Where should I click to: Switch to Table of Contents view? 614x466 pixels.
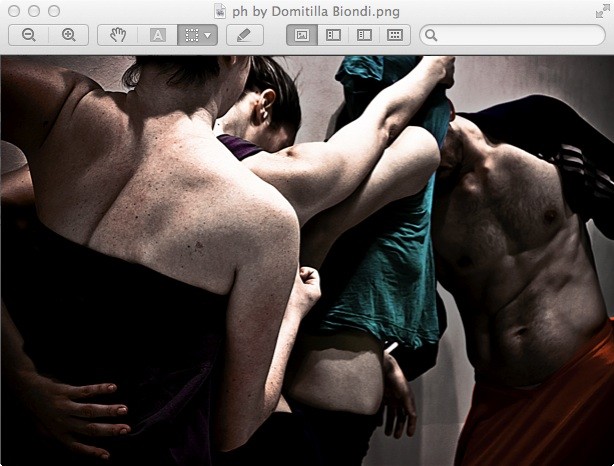[x=364, y=35]
